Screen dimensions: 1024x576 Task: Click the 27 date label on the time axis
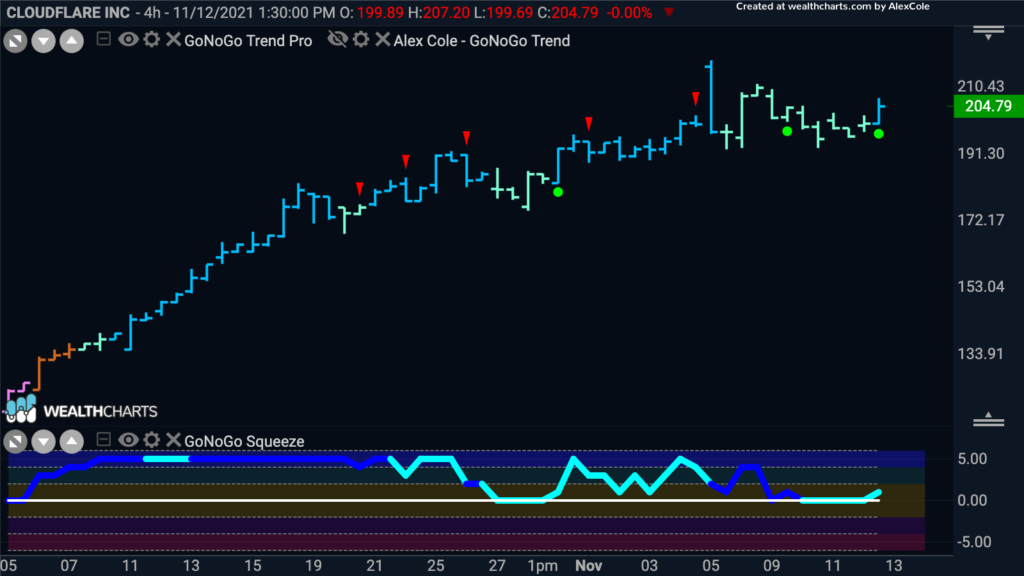pyautogui.click(x=497, y=566)
